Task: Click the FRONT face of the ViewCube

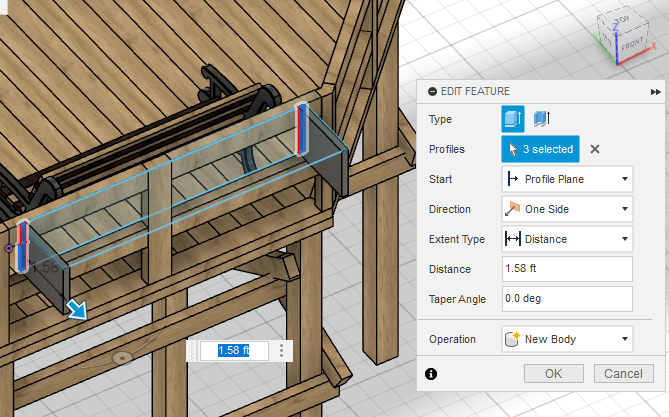Action: [x=632, y=44]
